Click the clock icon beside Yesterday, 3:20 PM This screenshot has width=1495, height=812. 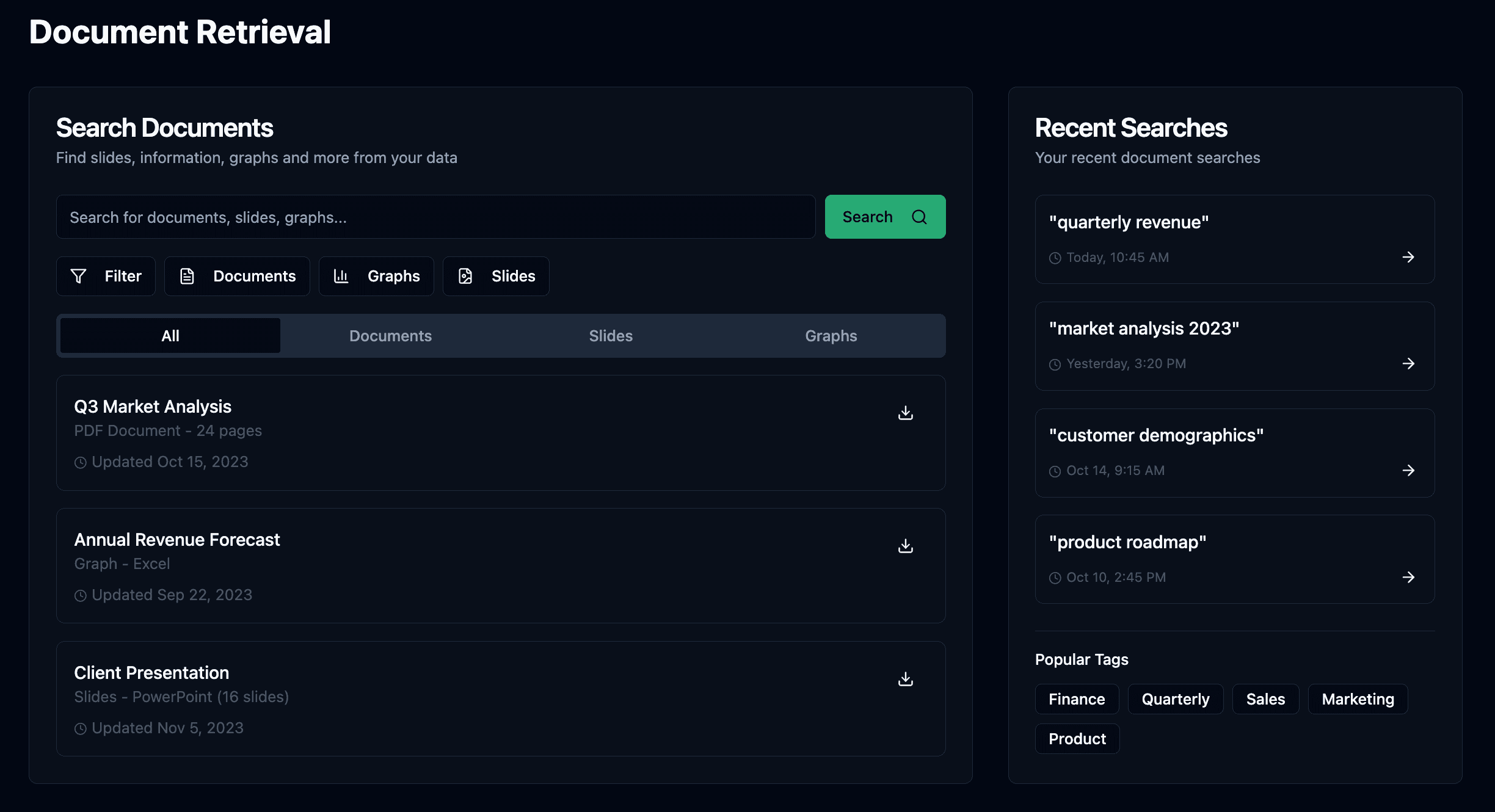click(1055, 364)
